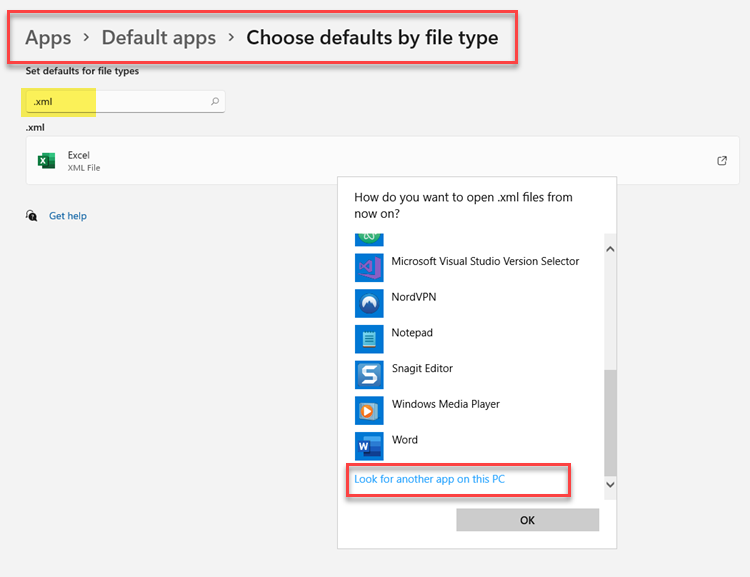Viewport: 750px width, 577px height.
Task: Open the Get help link
Action: click(x=68, y=216)
